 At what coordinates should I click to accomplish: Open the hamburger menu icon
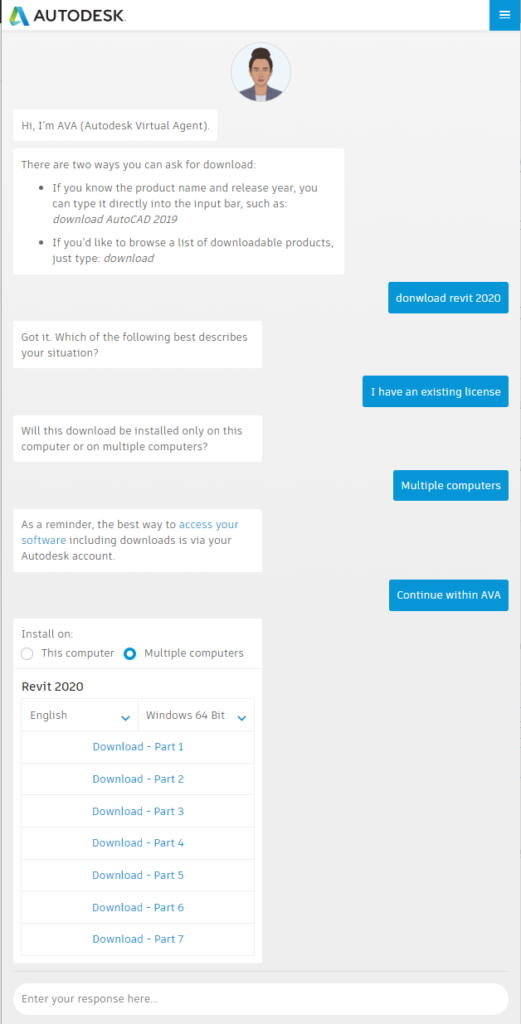point(505,14)
